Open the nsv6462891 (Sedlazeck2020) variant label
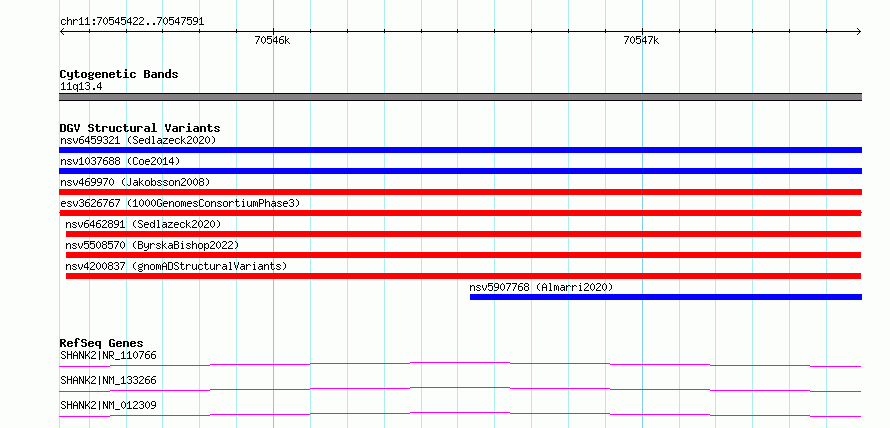Image resolution: width=890 pixels, height=428 pixels. 143,224
